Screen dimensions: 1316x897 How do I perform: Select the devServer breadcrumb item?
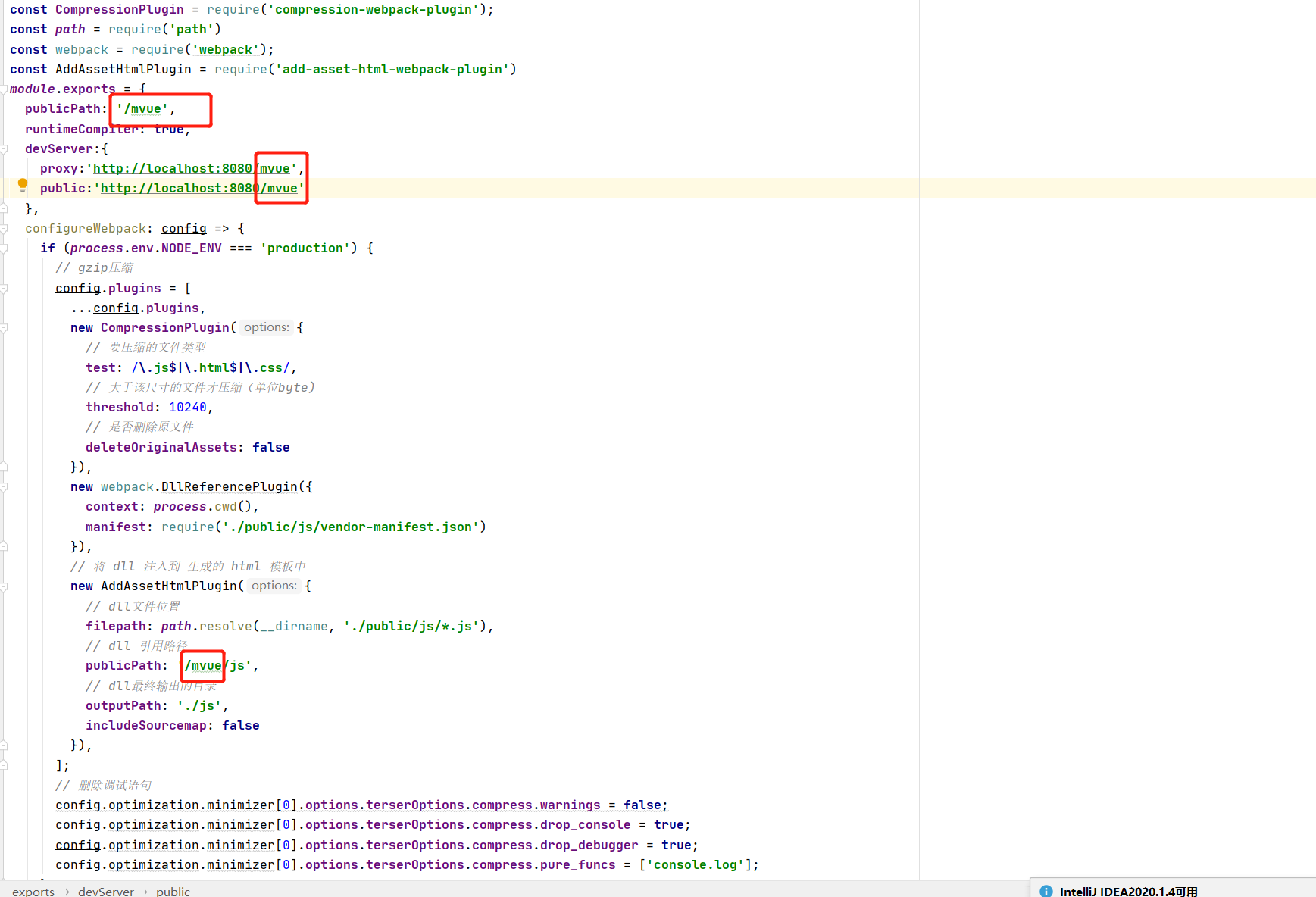pos(105,891)
